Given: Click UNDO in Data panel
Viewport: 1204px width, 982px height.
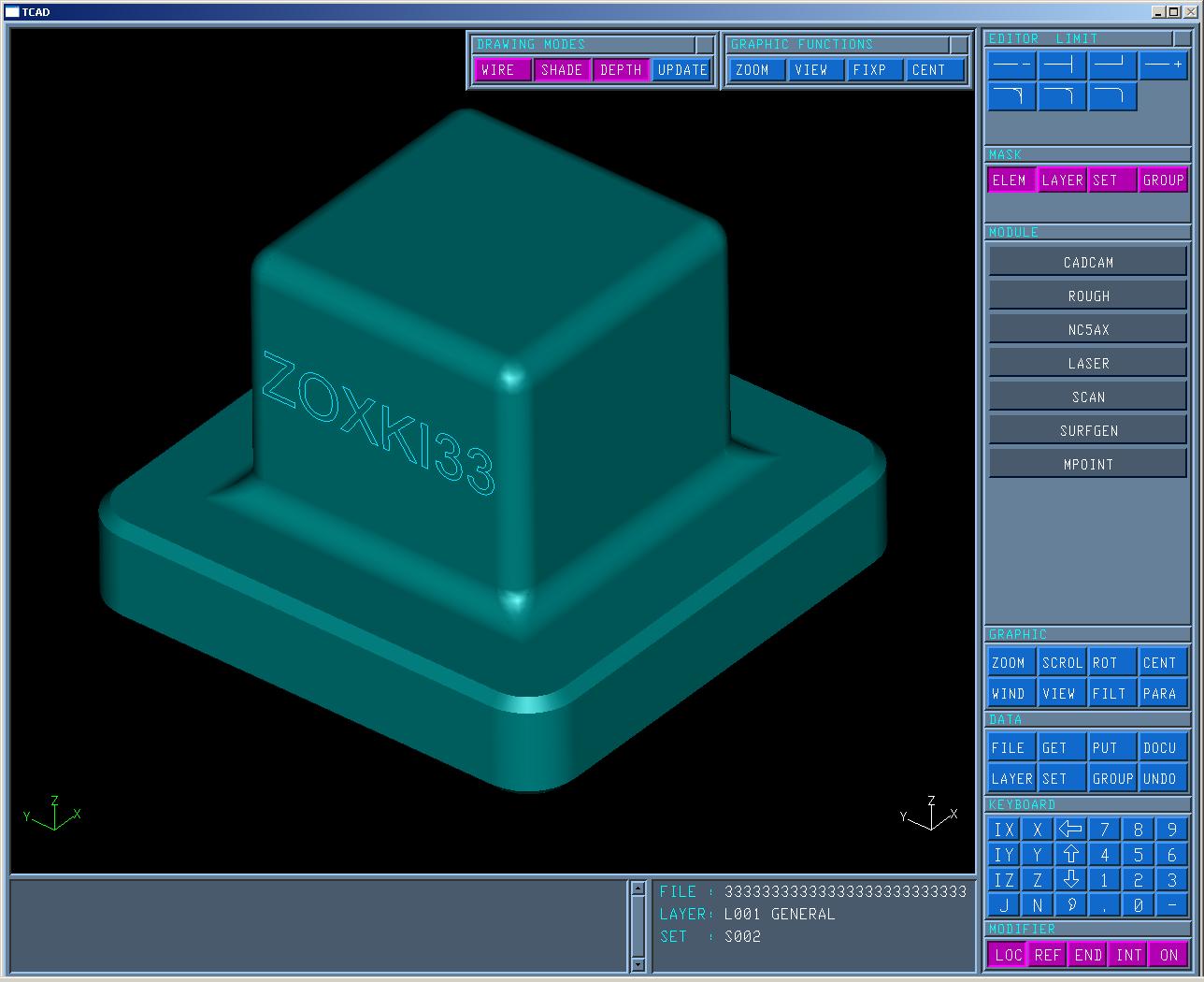Looking at the screenshot, I should pos(1164,779).
